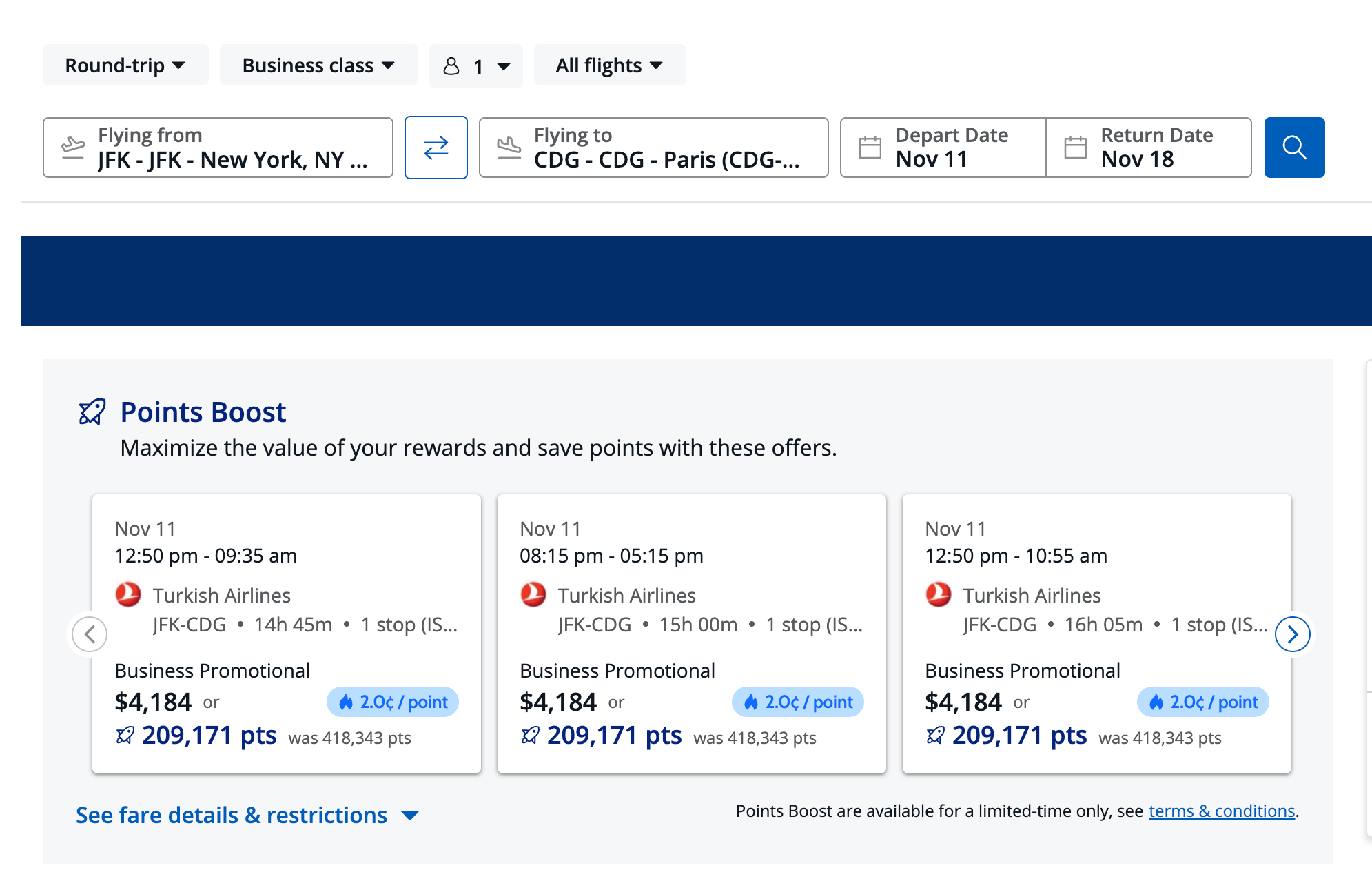
Task: Click Turkish Airlines logo on 15h 00m flight
Action: tap(533, 594)
